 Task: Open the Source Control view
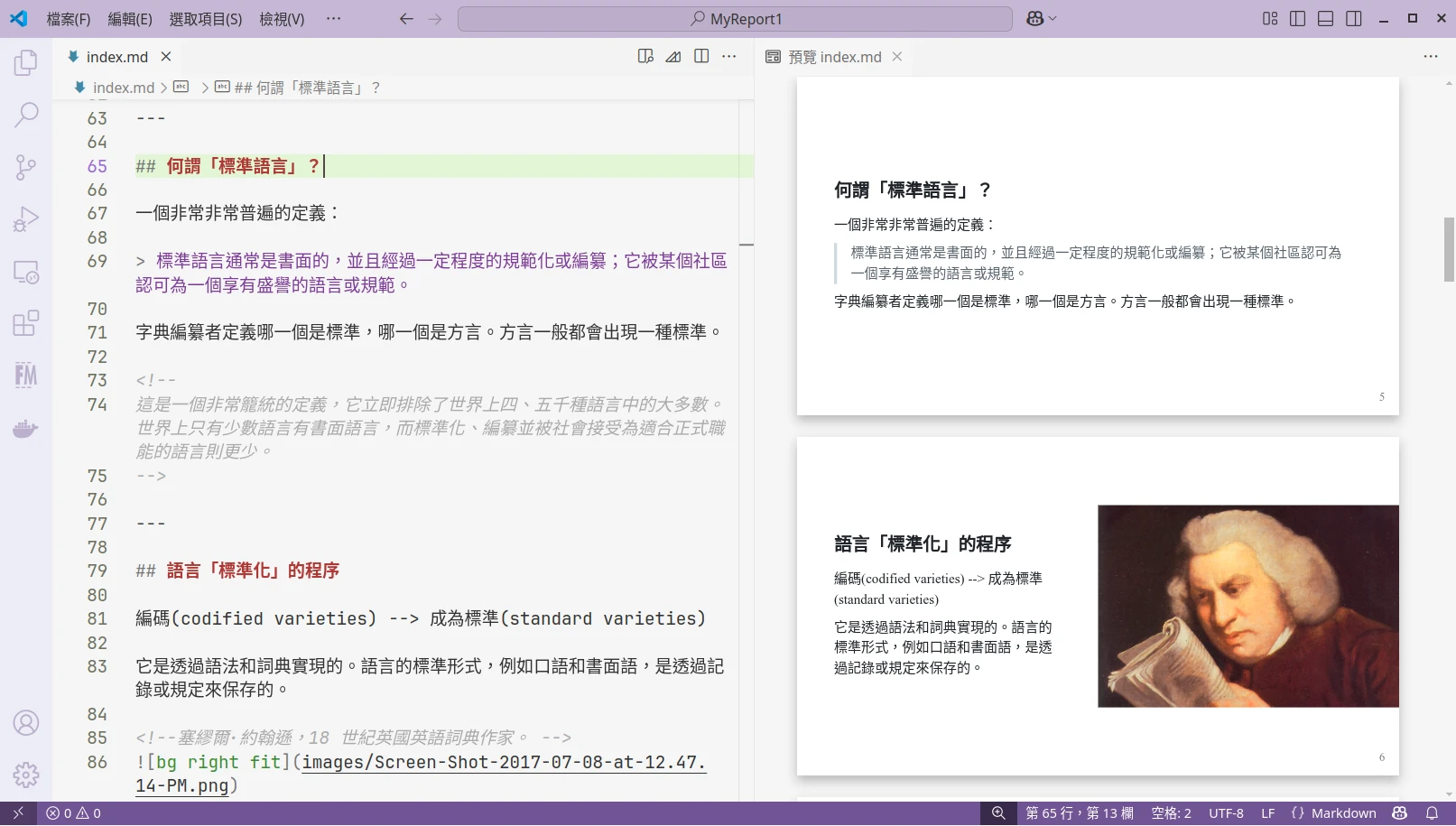pos(26,167)
